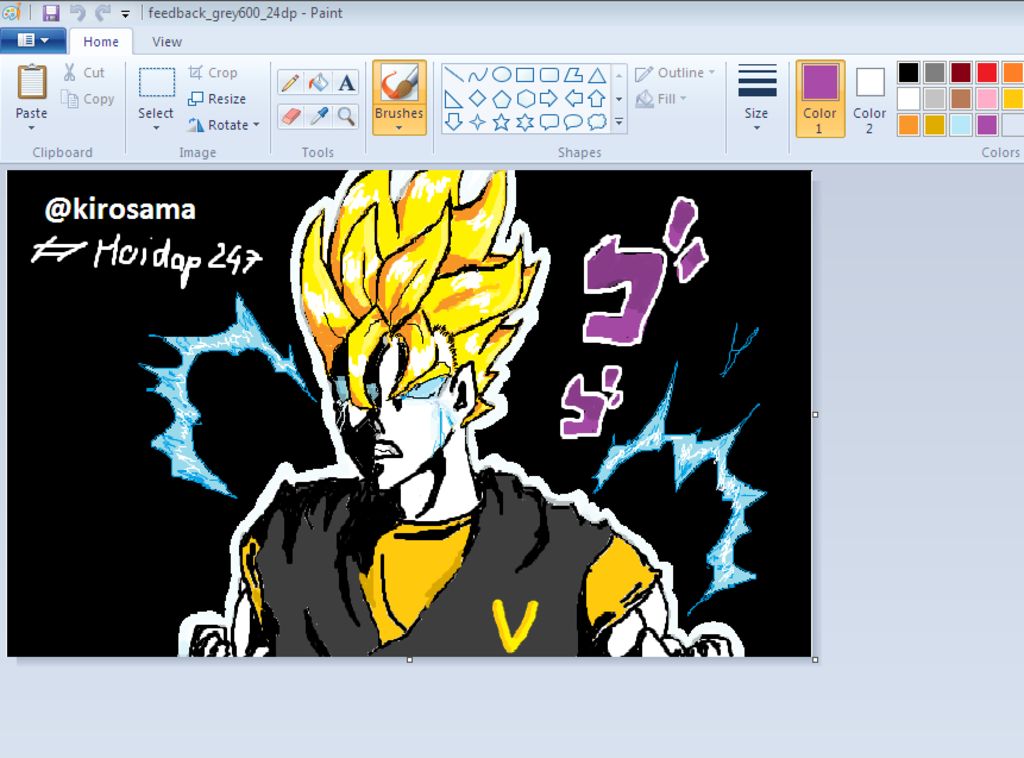Pick the Right triangle shape
Screen dimensions: 1024x758
pos(454,99)
